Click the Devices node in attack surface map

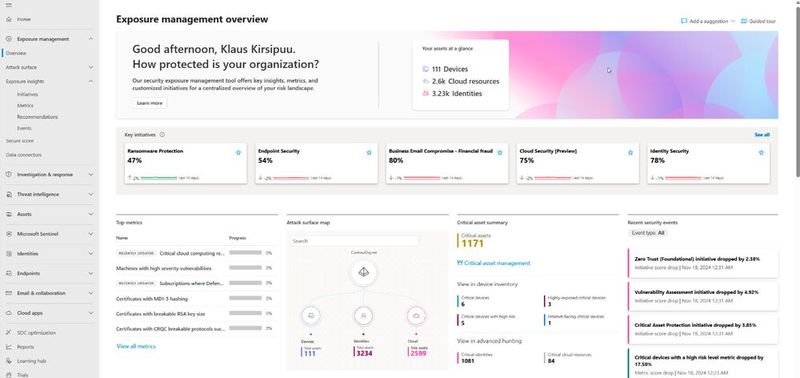[x=311, y=316]
